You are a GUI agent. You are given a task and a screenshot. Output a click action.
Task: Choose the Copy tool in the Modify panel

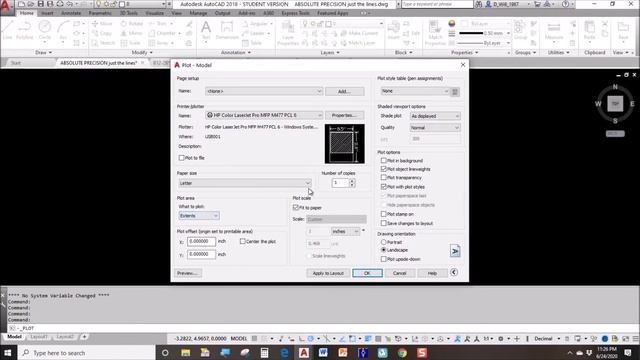coord(102,33)
